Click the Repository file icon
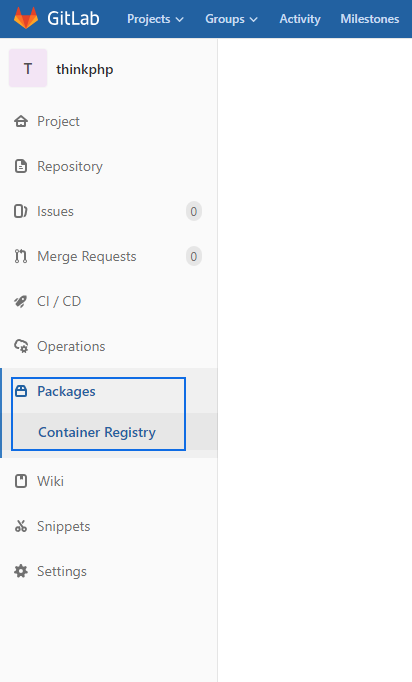The height and width of the screenshot is (682, 412). coord(21,166)
